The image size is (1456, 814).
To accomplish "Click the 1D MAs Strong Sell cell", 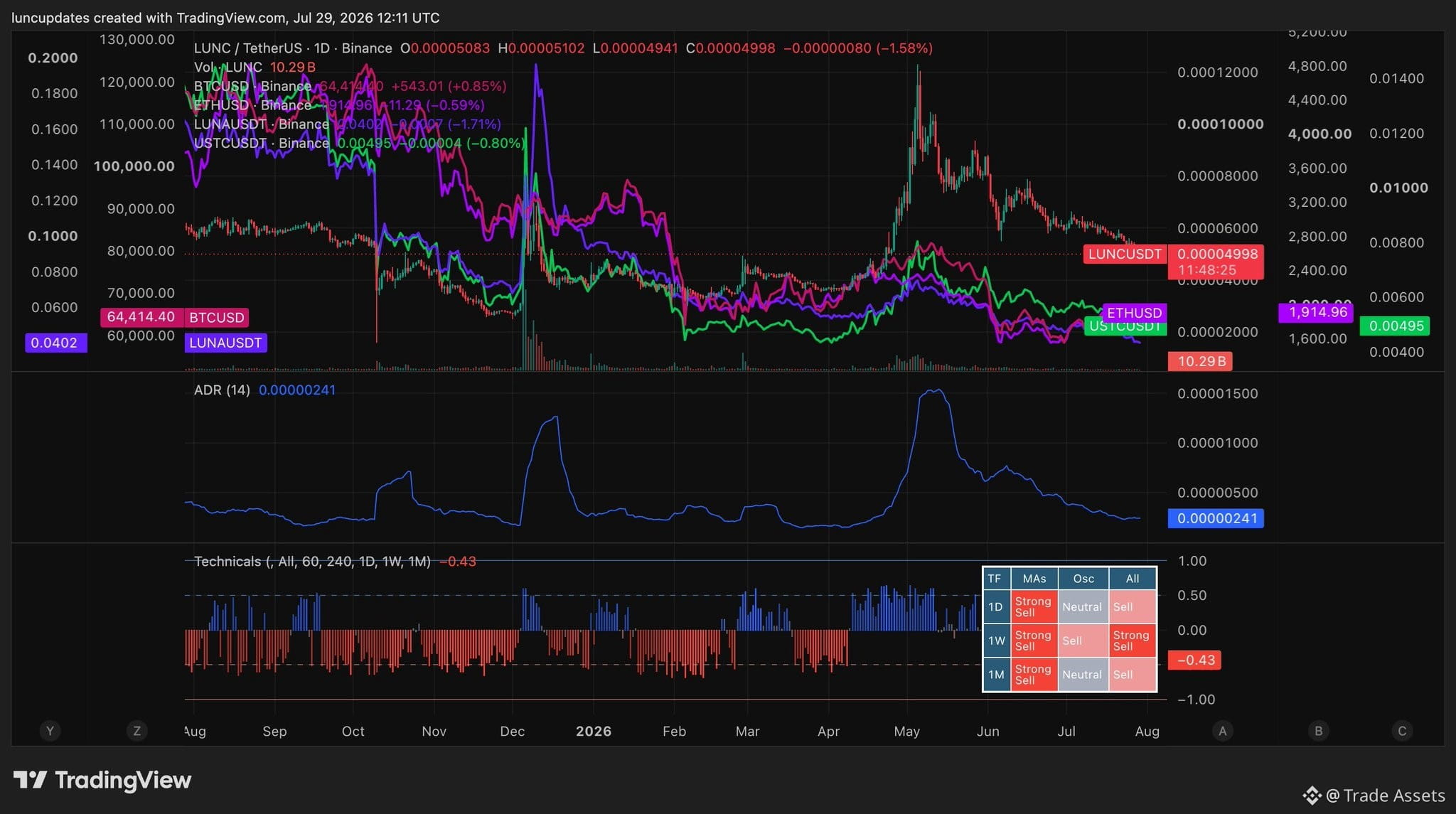I will 1034,607.
